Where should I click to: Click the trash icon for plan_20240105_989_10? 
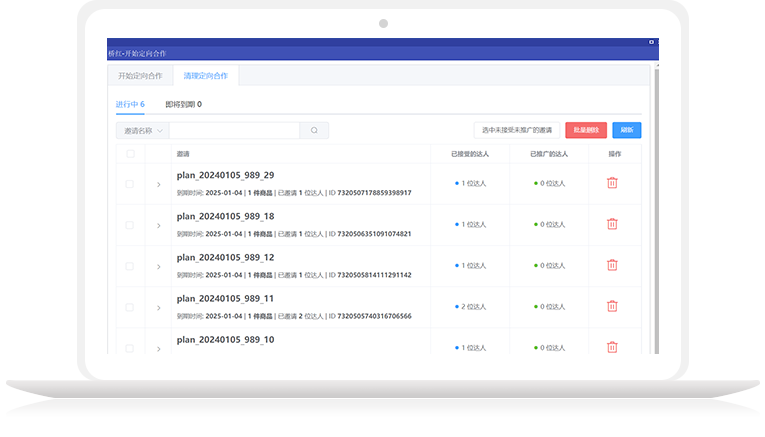[612, 347]
